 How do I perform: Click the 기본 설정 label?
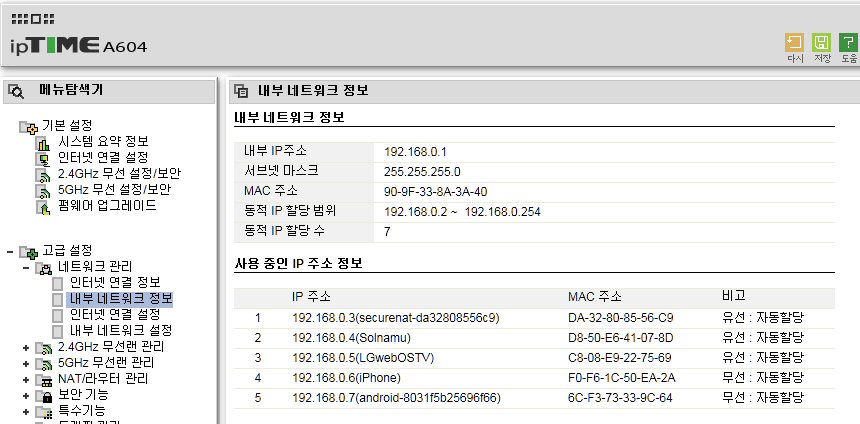(x=67, y=126)
